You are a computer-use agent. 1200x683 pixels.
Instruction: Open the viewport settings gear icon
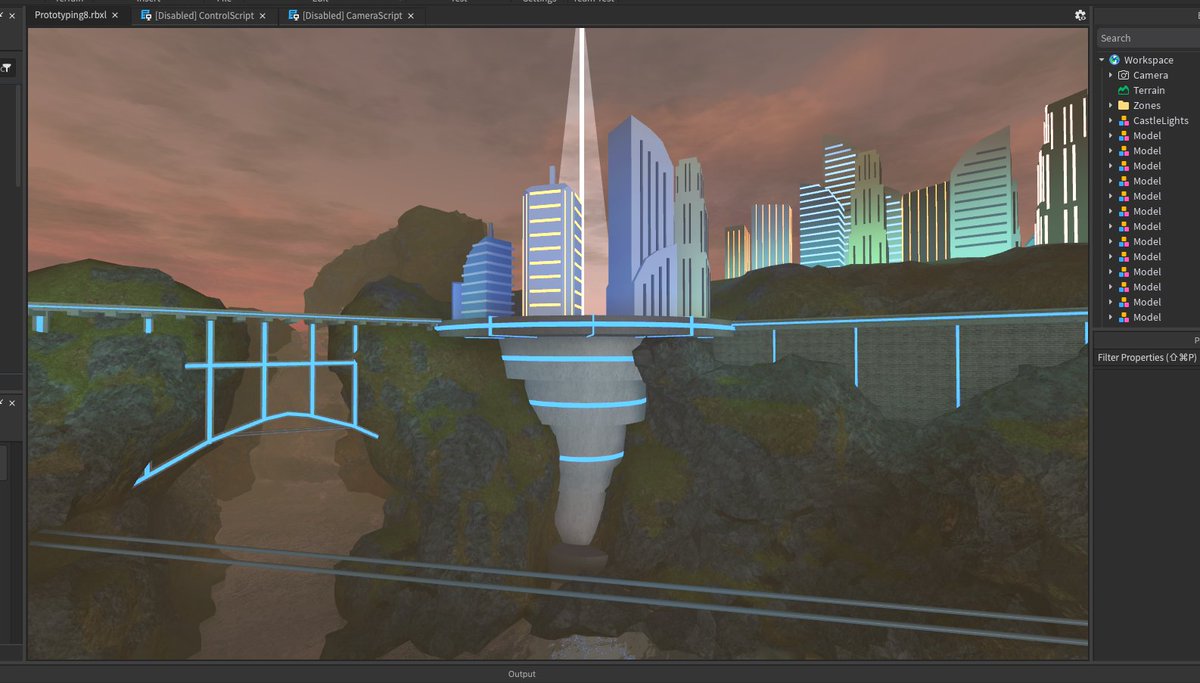[1080, 15]
